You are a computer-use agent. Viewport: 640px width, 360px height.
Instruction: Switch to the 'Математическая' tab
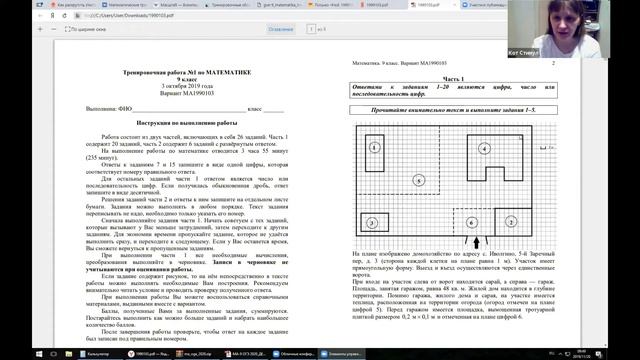124,5
